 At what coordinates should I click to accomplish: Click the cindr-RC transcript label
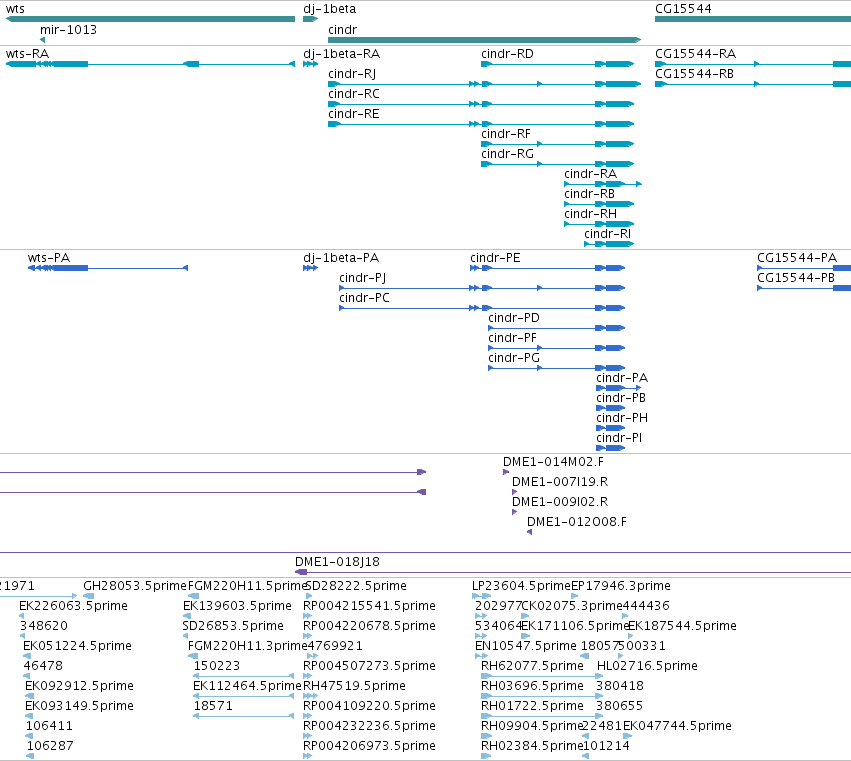click(x=353, y=94)
